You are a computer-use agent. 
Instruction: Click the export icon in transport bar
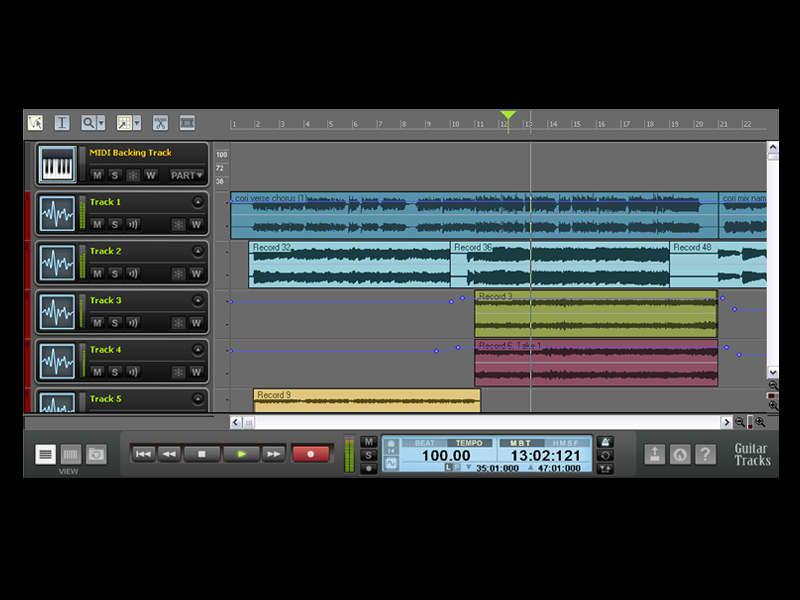[654, 454]
